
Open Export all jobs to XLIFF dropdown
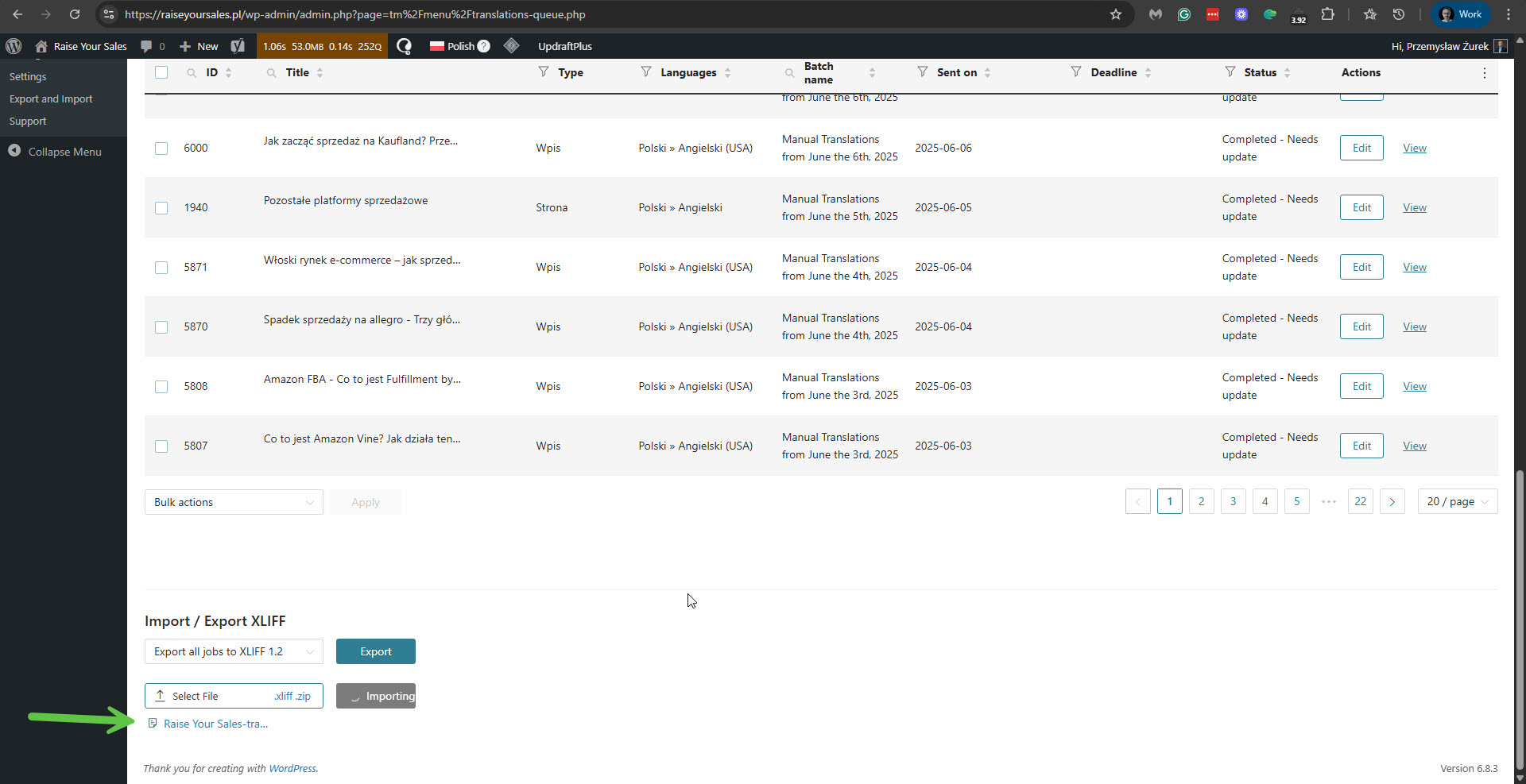(234, 651)
